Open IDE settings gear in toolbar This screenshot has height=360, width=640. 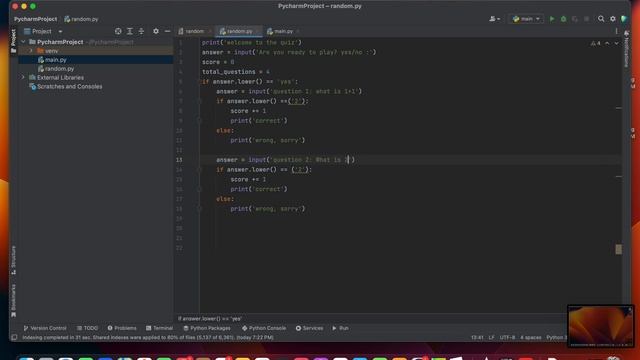613,19
